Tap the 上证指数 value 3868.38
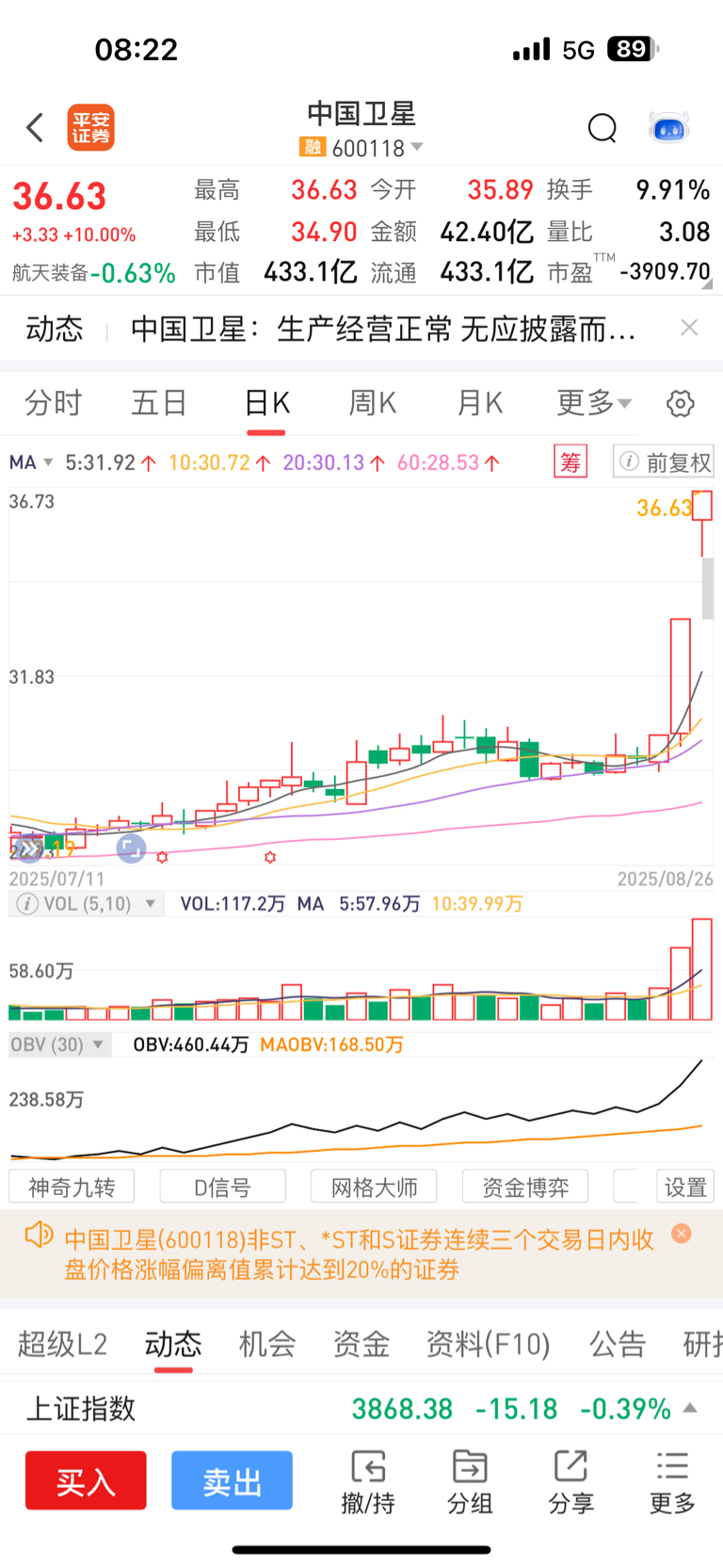723x1568 pixels. 402,1409
